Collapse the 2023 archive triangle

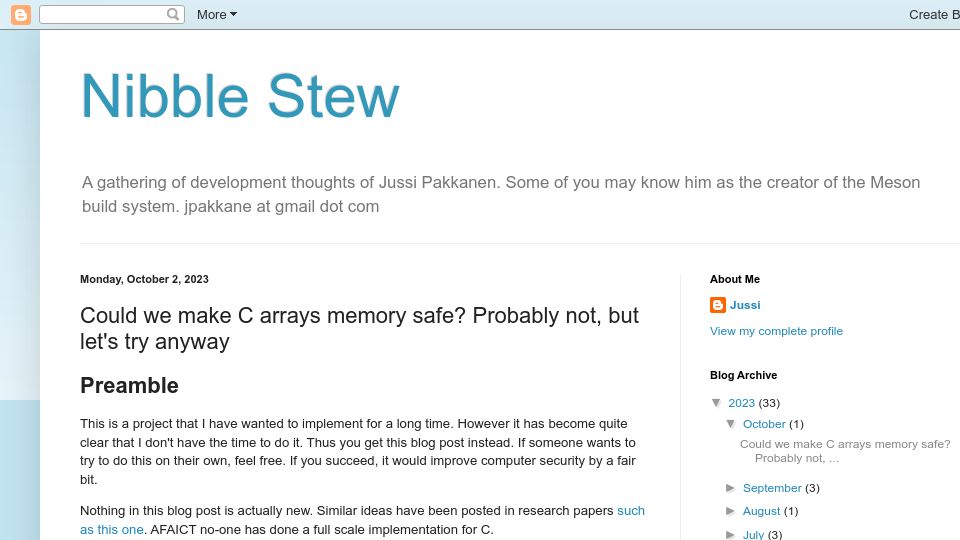716,403
